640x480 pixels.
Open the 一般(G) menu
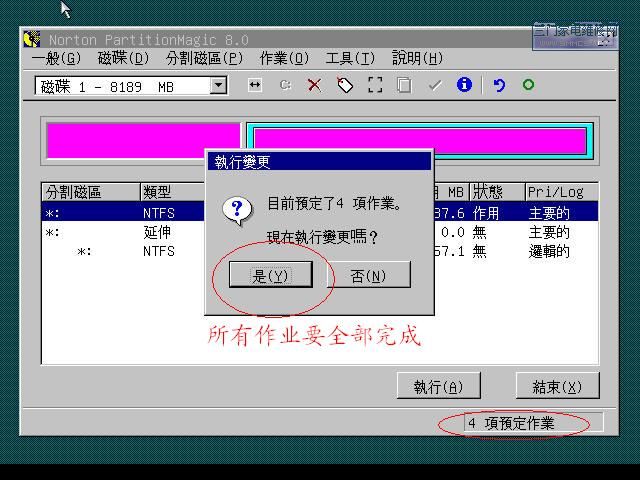coord(57,59)
